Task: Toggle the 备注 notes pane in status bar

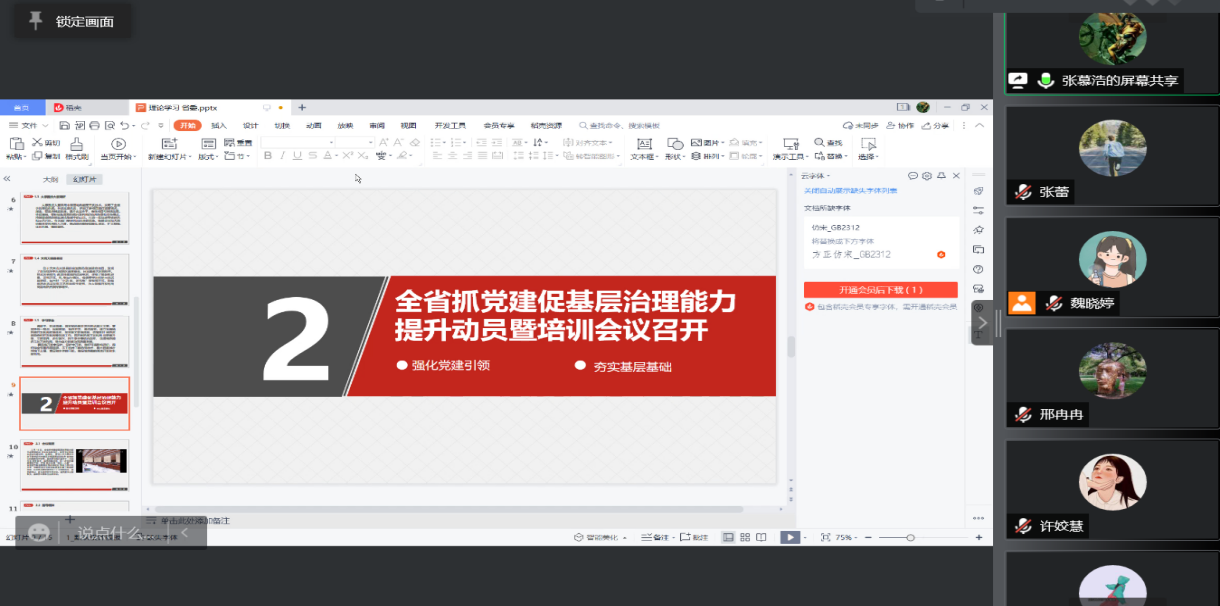Action: tap(659, 537)
